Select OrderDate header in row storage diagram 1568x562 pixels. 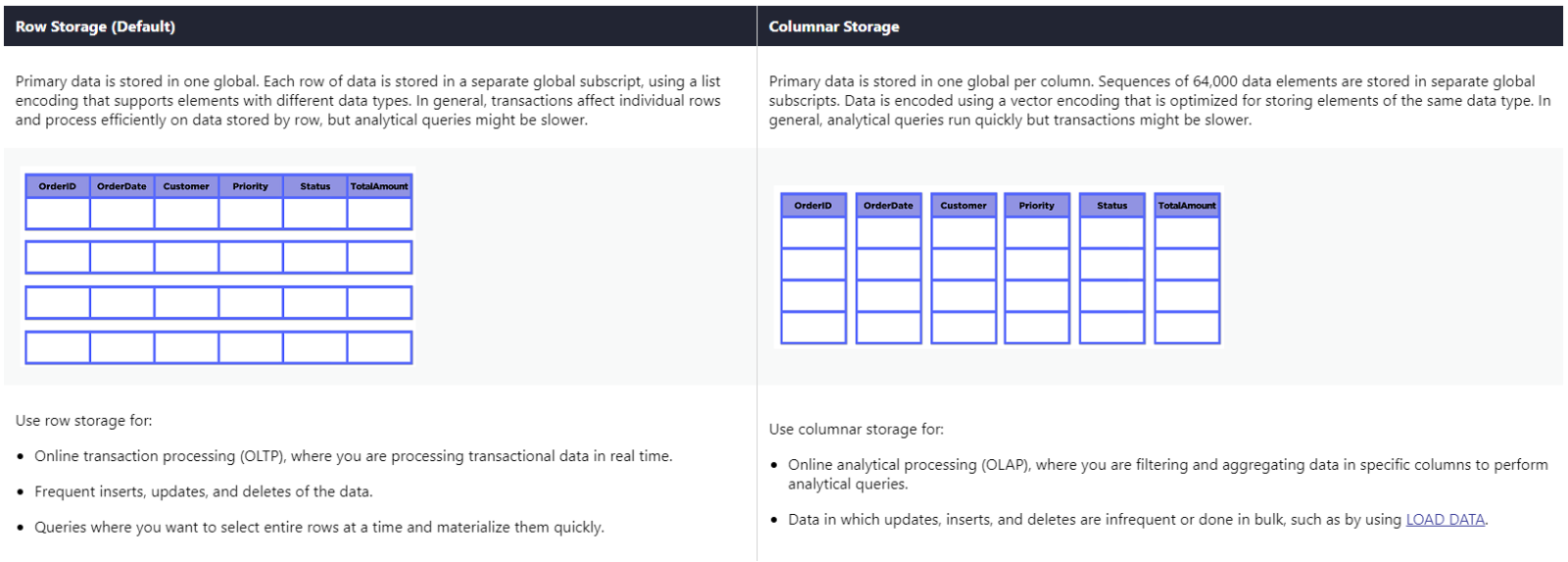pos(122,186)
